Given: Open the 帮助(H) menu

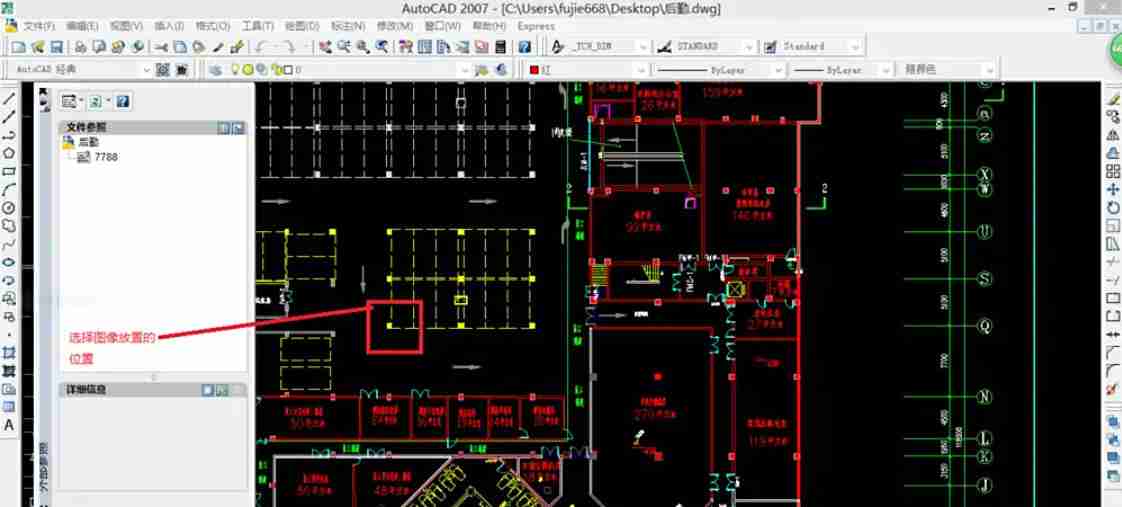Looking at the screenshot, I should click(x=489, y=26).
